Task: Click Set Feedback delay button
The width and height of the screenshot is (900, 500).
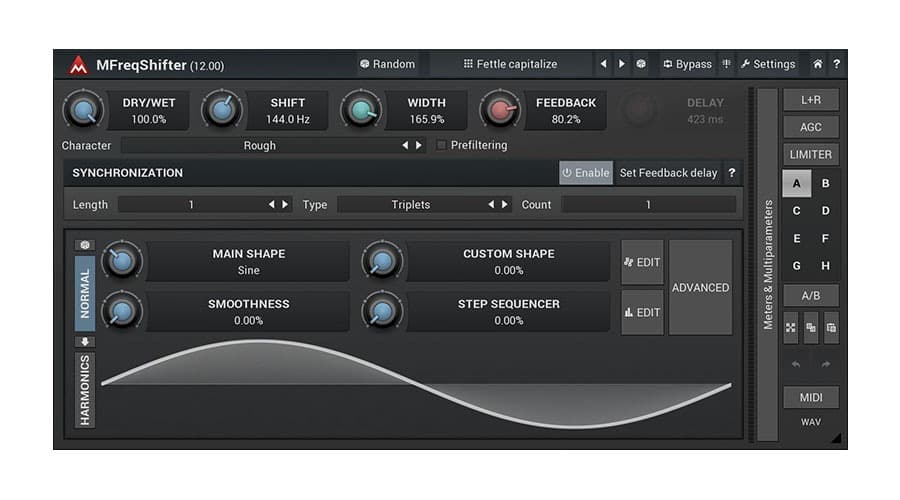Action: (x=669, y=173)
